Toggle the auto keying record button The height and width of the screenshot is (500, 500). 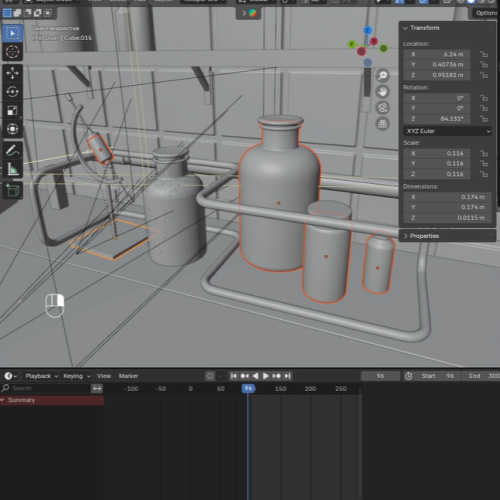tap(210, 376)
